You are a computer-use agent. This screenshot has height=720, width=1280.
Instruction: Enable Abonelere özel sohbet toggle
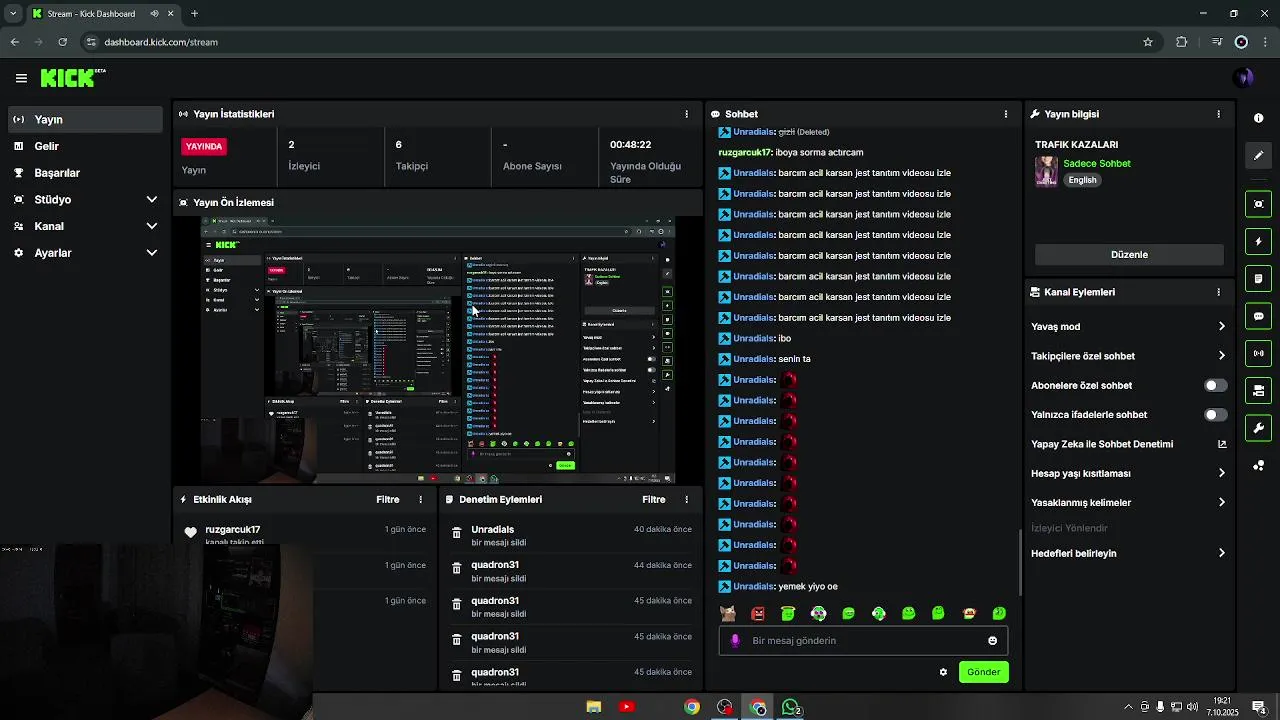point(1215,385)
